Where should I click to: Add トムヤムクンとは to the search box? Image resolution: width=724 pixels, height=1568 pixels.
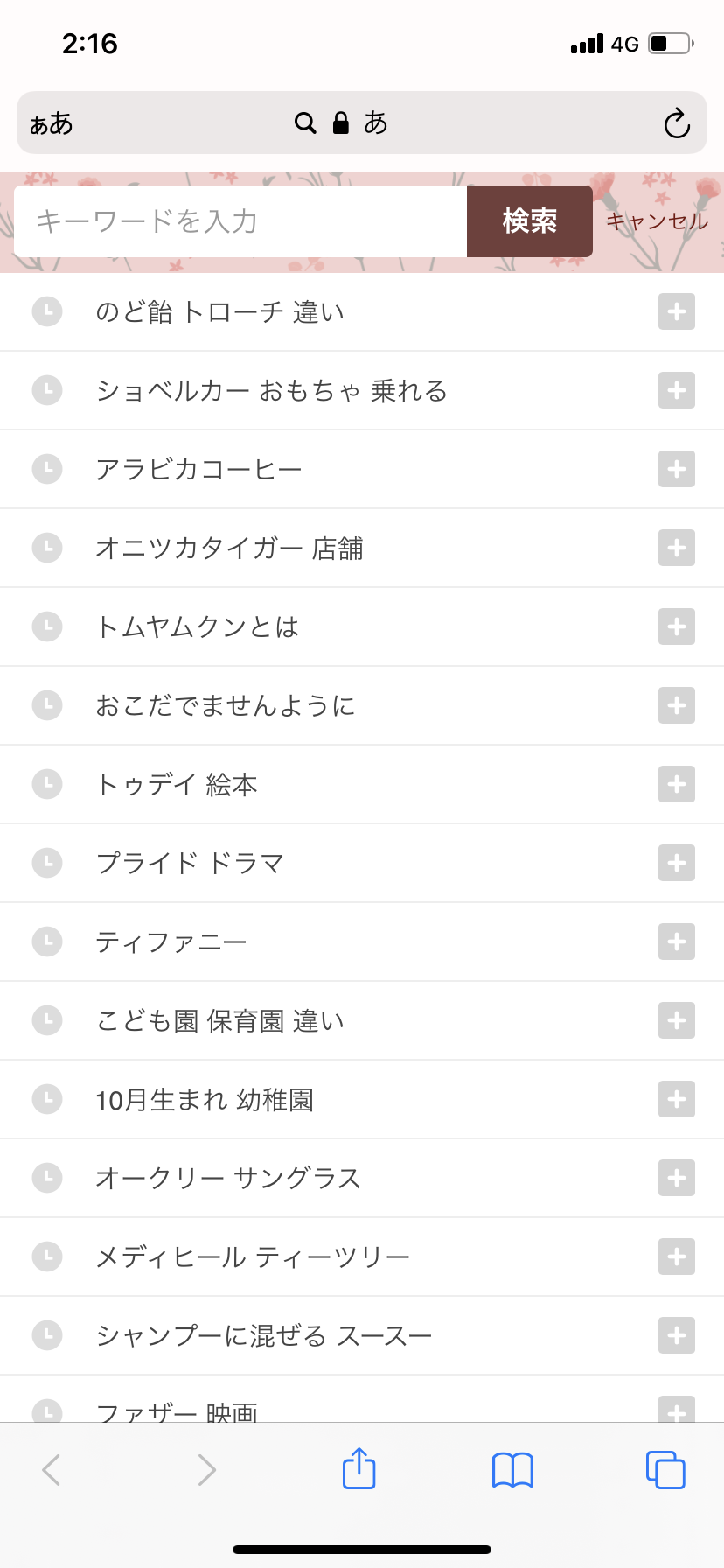676,626
